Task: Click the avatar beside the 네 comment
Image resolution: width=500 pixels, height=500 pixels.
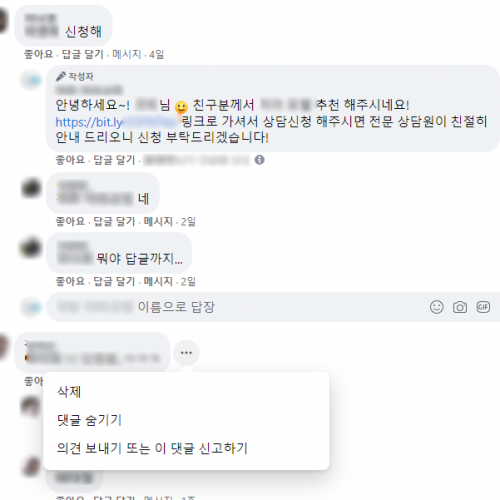Action: coord(31,188)
